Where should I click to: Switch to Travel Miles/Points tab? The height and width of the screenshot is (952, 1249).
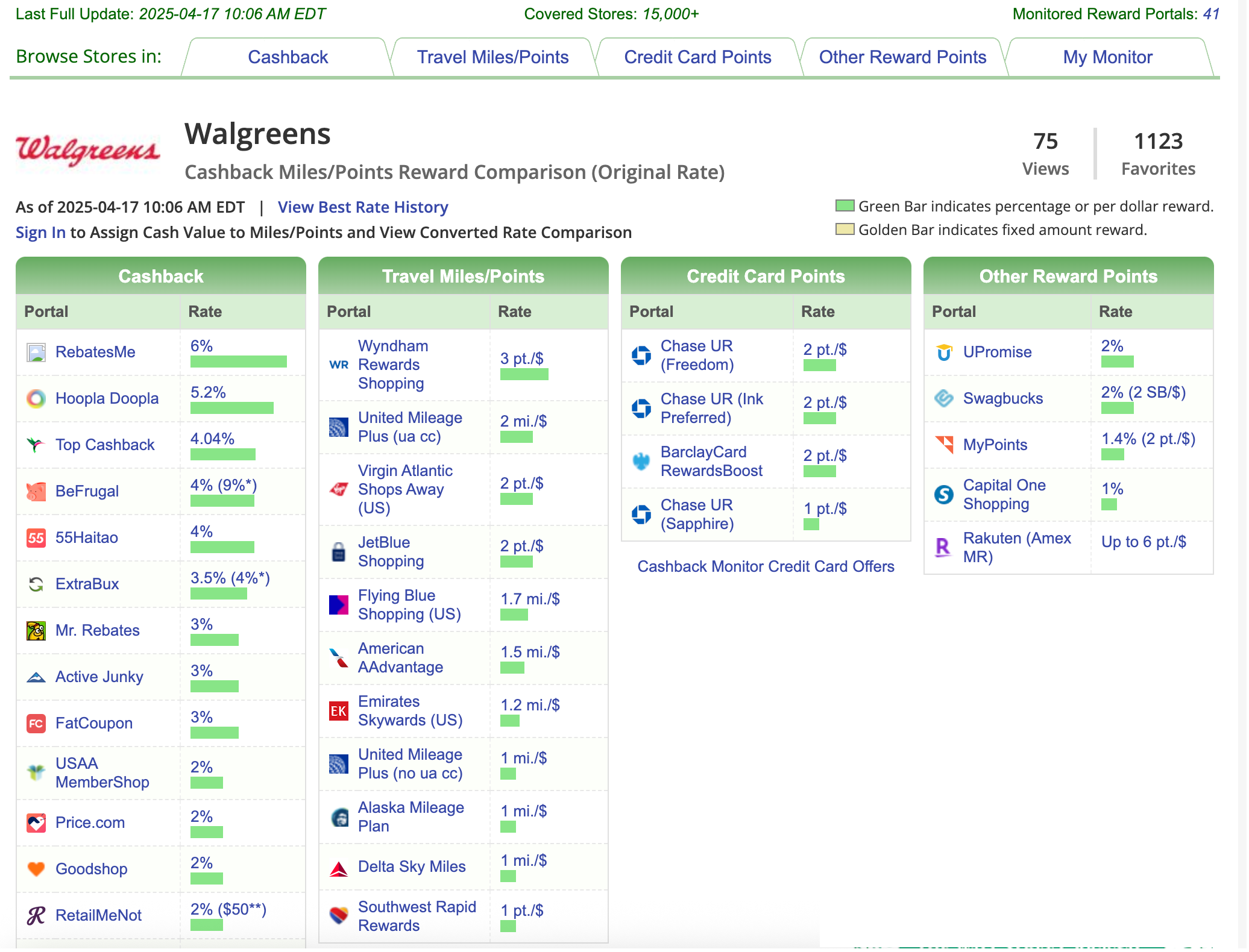[492, 57]
